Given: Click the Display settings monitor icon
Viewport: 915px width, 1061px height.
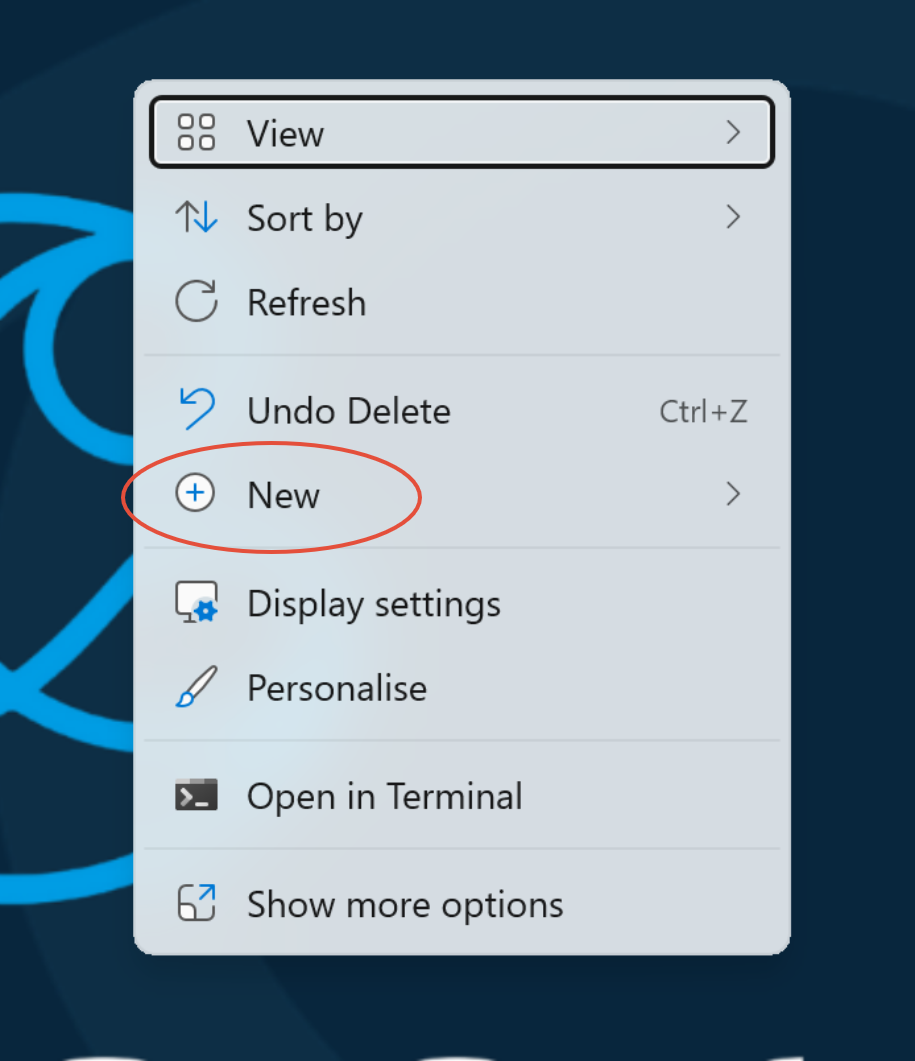Looking at the screenshot, I should pyautogui.click(x=197, y=602).
